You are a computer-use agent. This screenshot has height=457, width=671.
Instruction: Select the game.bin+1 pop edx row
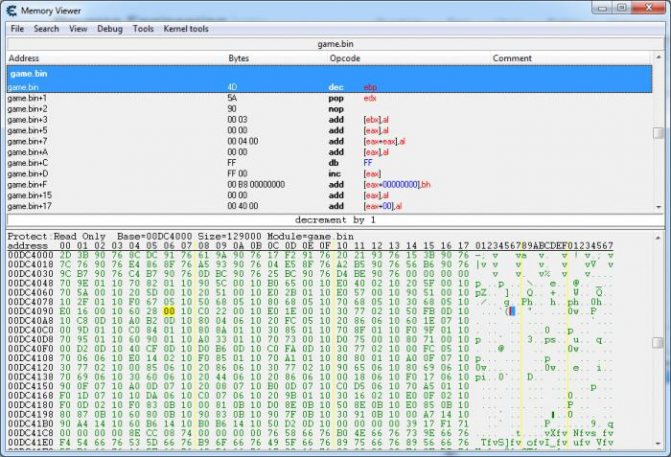330,98
